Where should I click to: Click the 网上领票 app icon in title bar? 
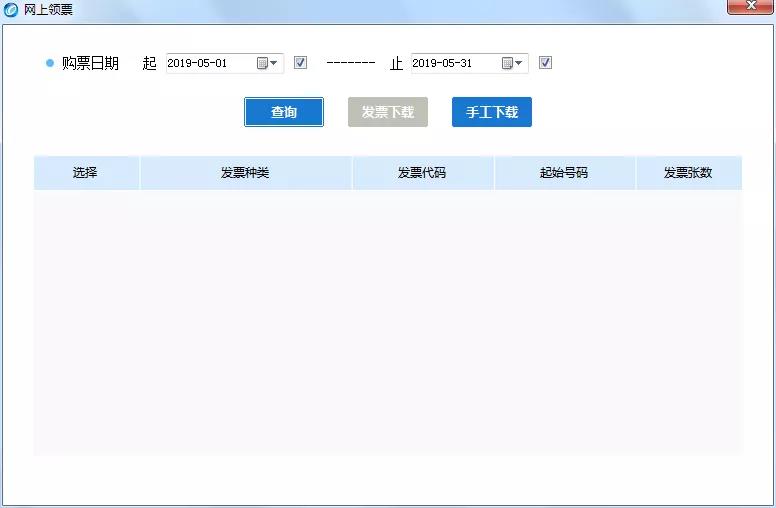11,10
